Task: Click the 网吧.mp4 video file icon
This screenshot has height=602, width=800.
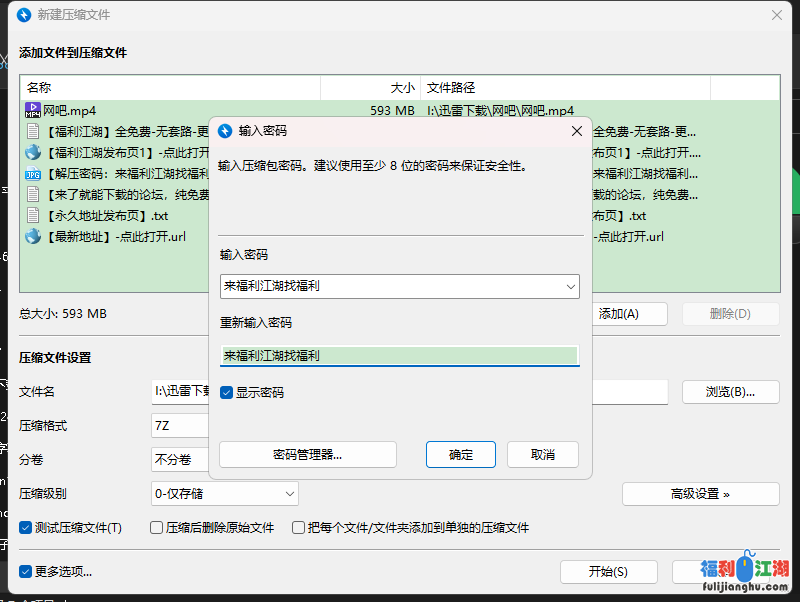Action: (32, 111)
